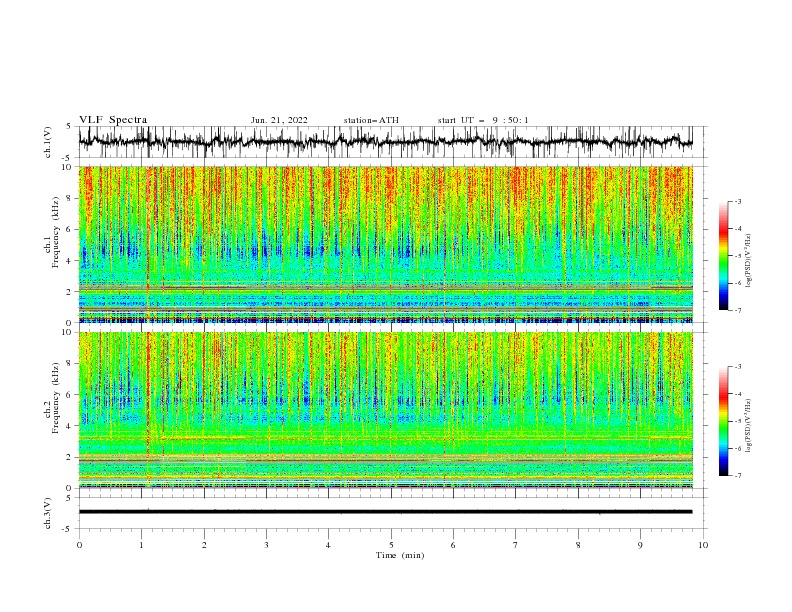The width and height of the screenshot is (792, 612).
Task: Click the 'VLF Spectra' title text
Action: tap(113, 120)
